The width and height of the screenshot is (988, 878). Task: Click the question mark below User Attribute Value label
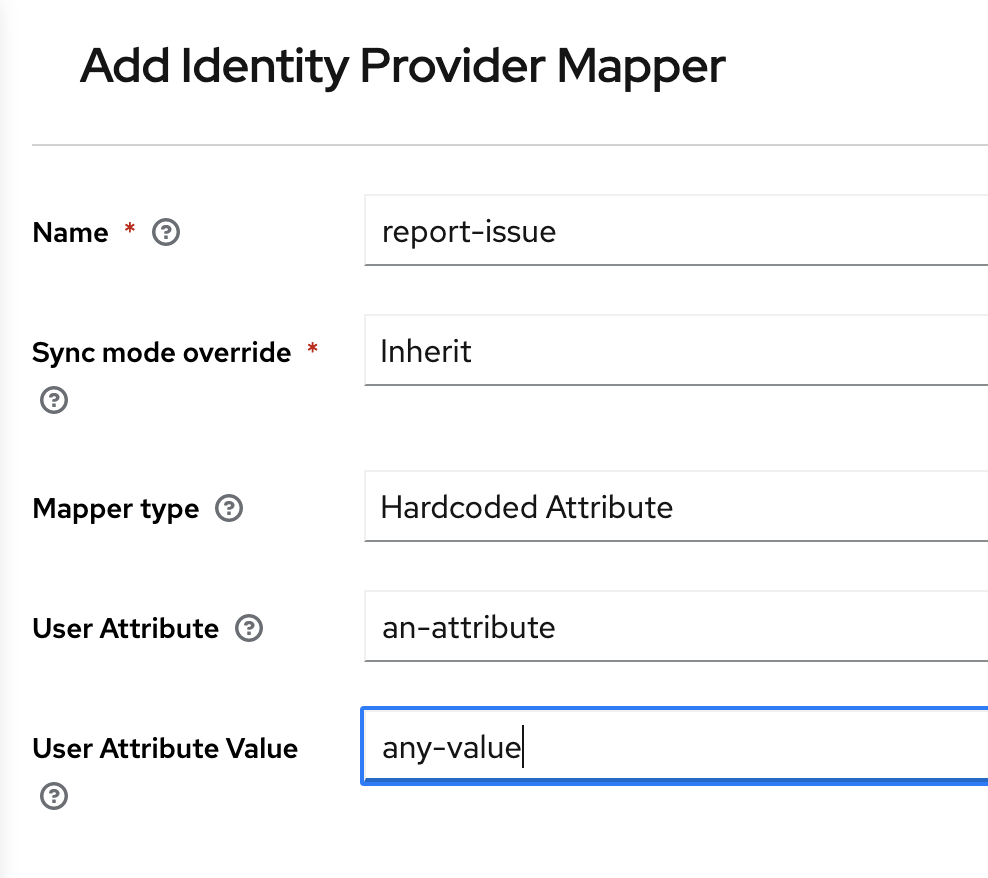[53, 796]
